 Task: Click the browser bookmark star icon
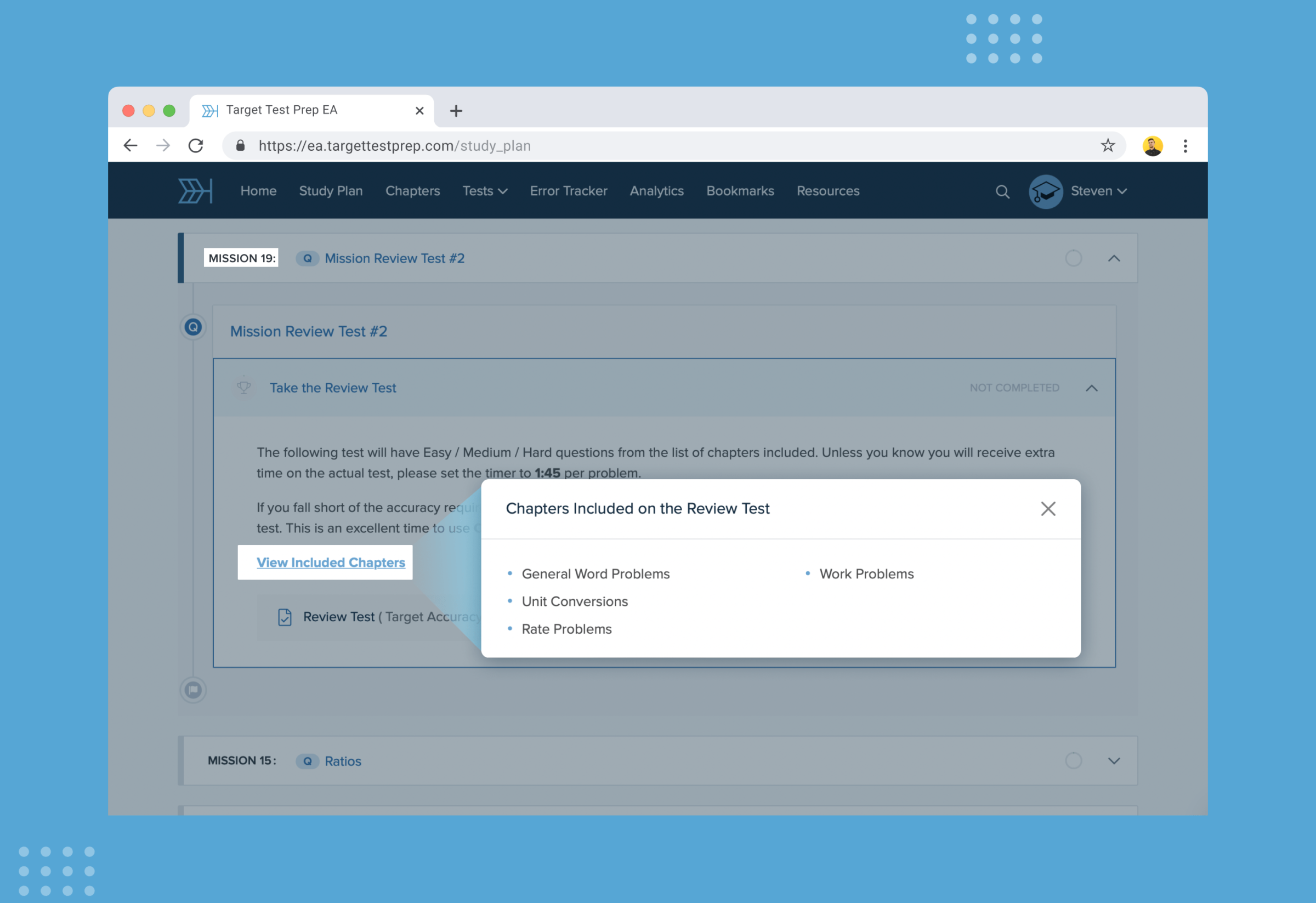click(x=1108, y=145)
